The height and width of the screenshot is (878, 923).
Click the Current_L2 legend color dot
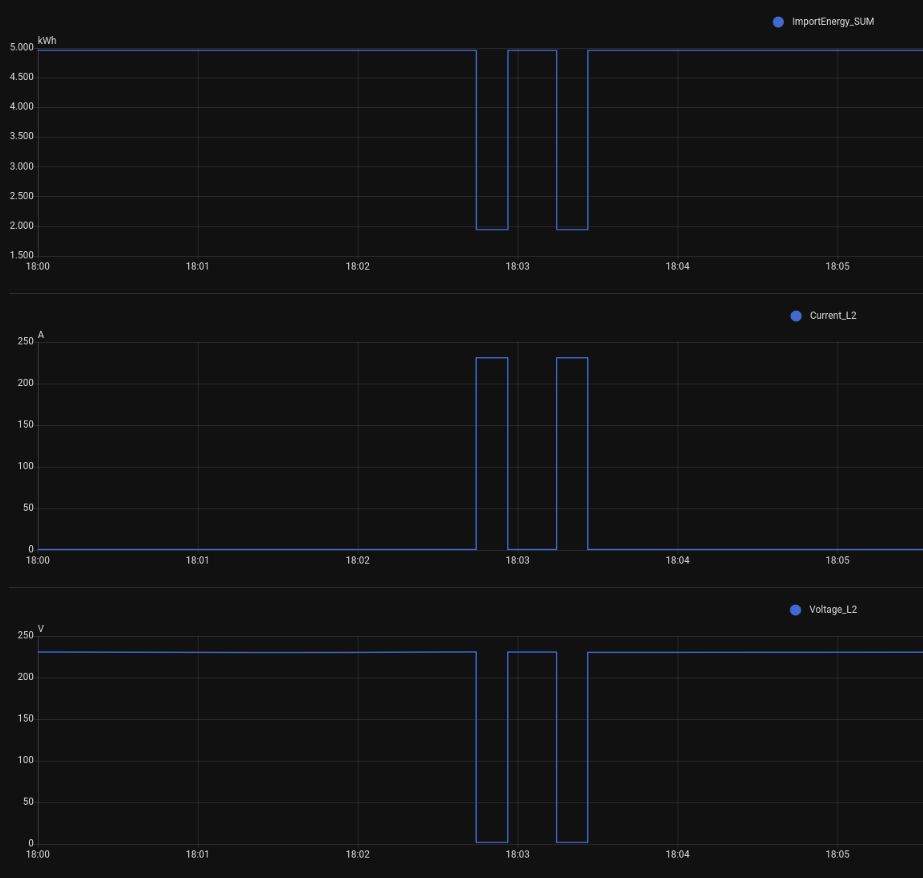(x=796, y=316)
